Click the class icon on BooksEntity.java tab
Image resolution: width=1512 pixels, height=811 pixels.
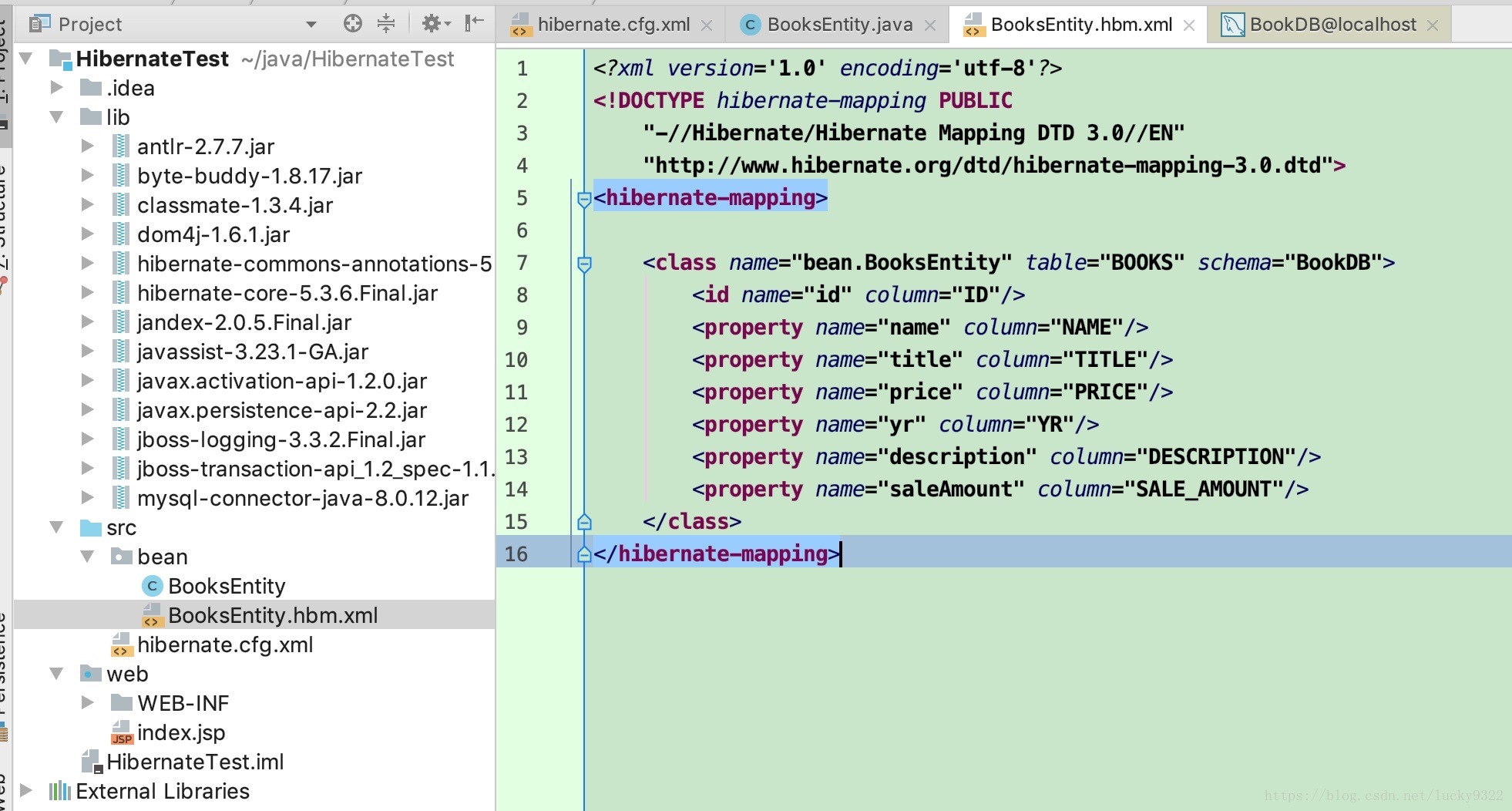[750, 25]
